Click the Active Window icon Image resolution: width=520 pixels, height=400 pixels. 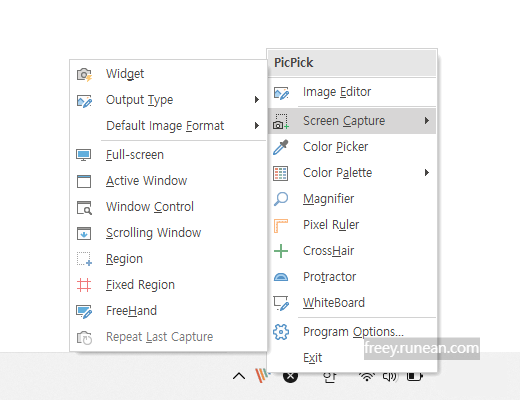[84, 181]
